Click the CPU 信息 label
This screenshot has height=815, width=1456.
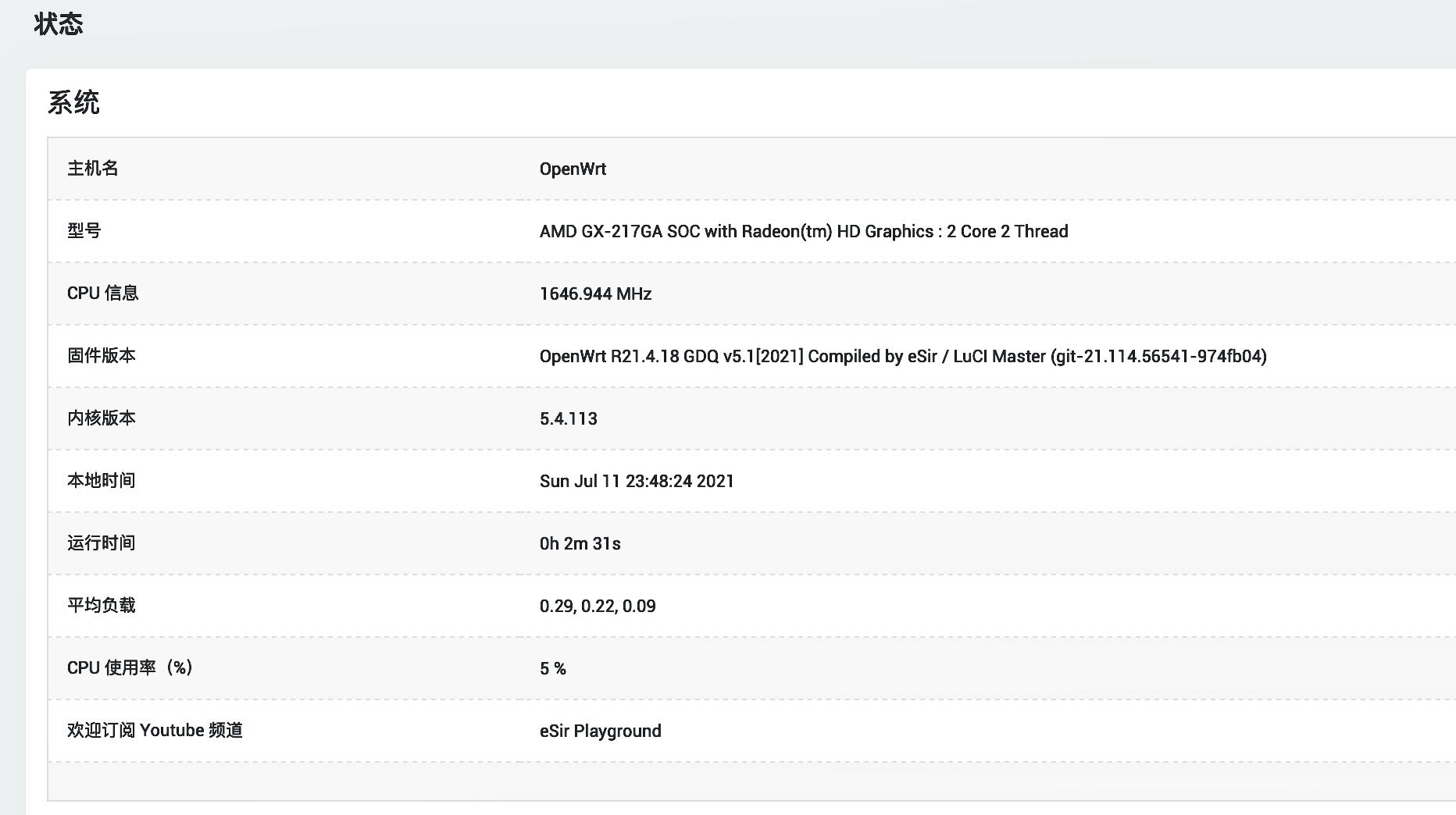(103, 294)
